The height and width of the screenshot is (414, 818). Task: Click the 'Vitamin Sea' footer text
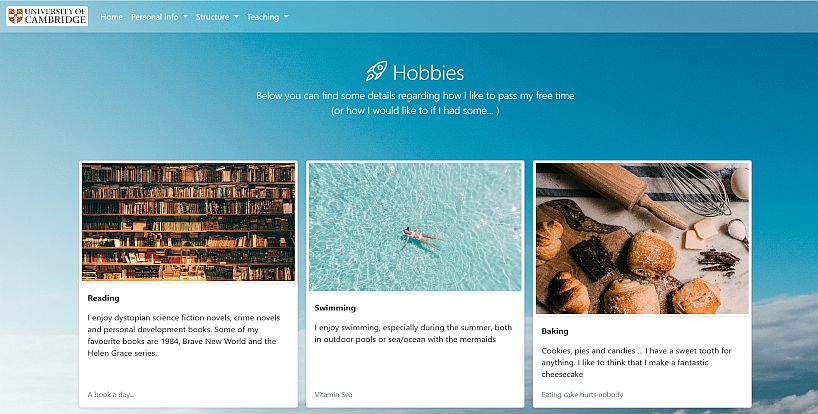click(x=333, y=395)
